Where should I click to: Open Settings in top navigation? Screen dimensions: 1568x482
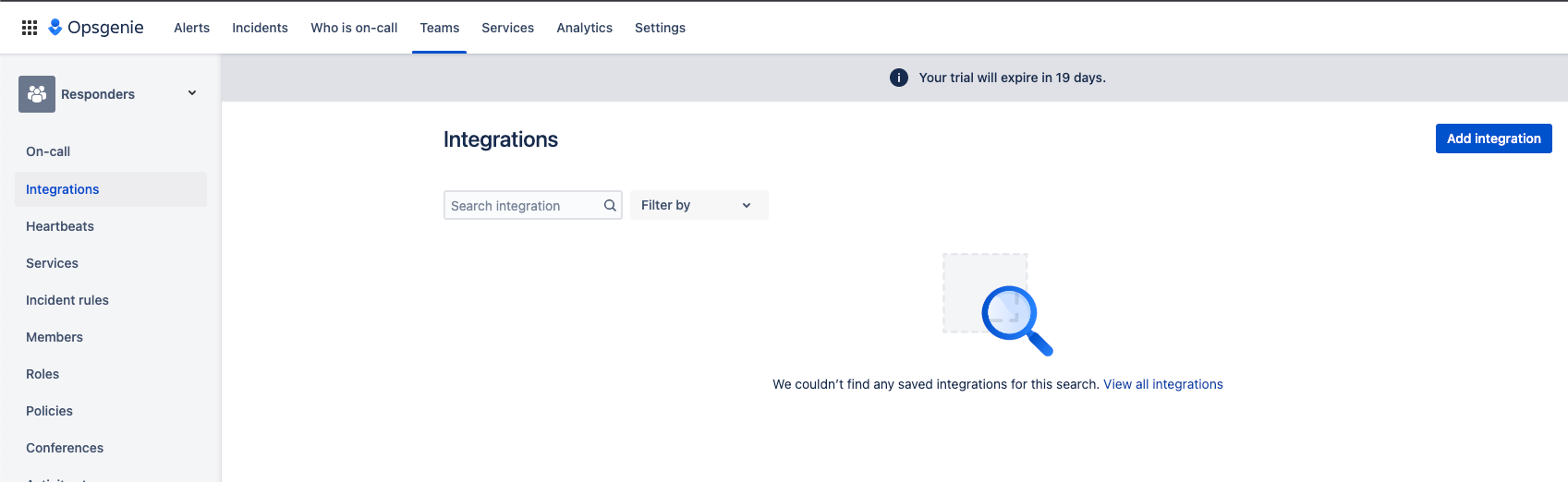660,28
